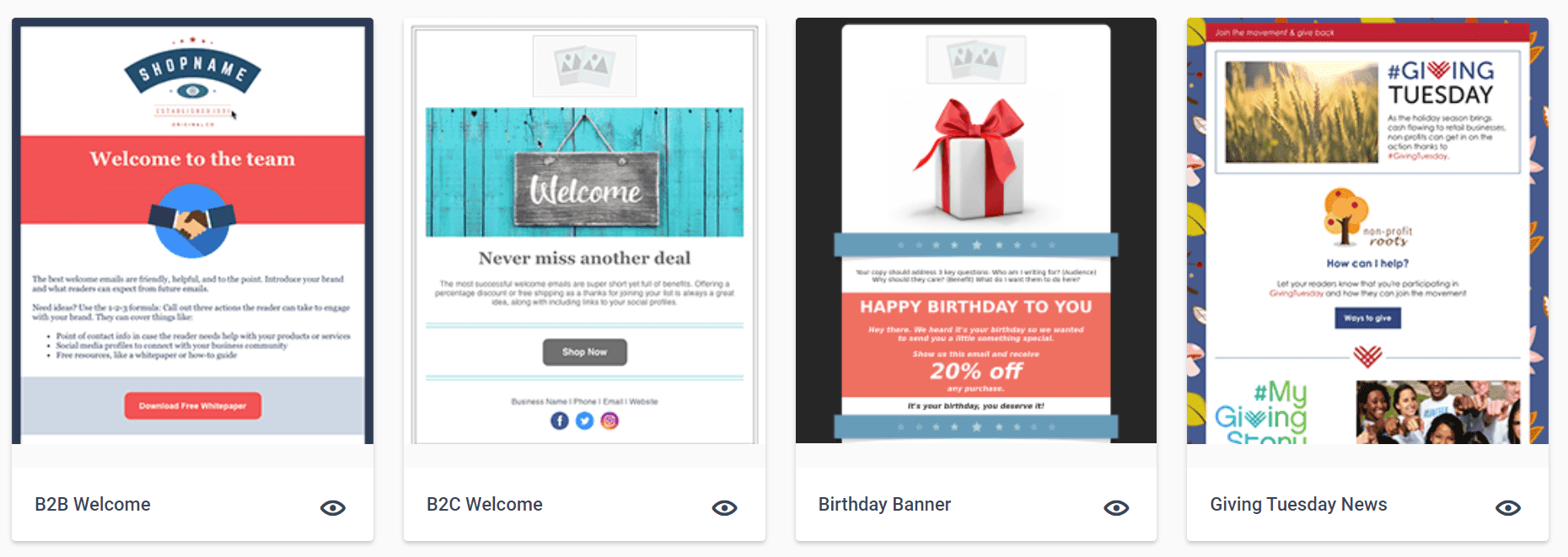Click the Instagram icon in B2C Welcome thumbnail
The width and height of the screenshot is (1568, 557).
pos(609,420)
